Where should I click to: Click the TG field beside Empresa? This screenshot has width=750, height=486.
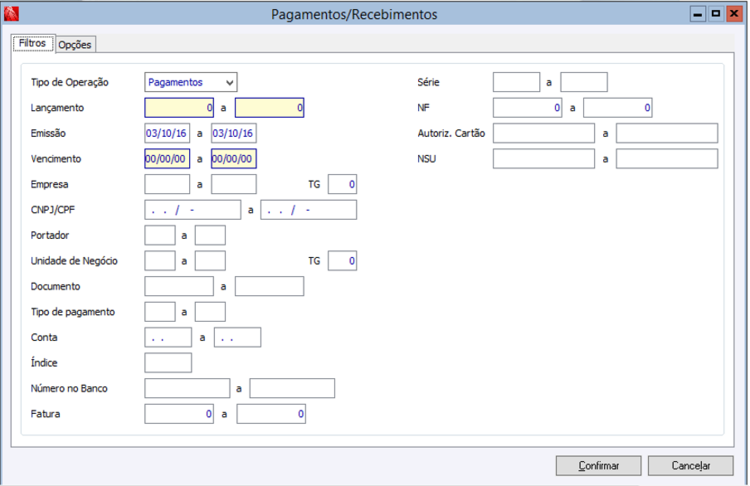click(342, 184)
